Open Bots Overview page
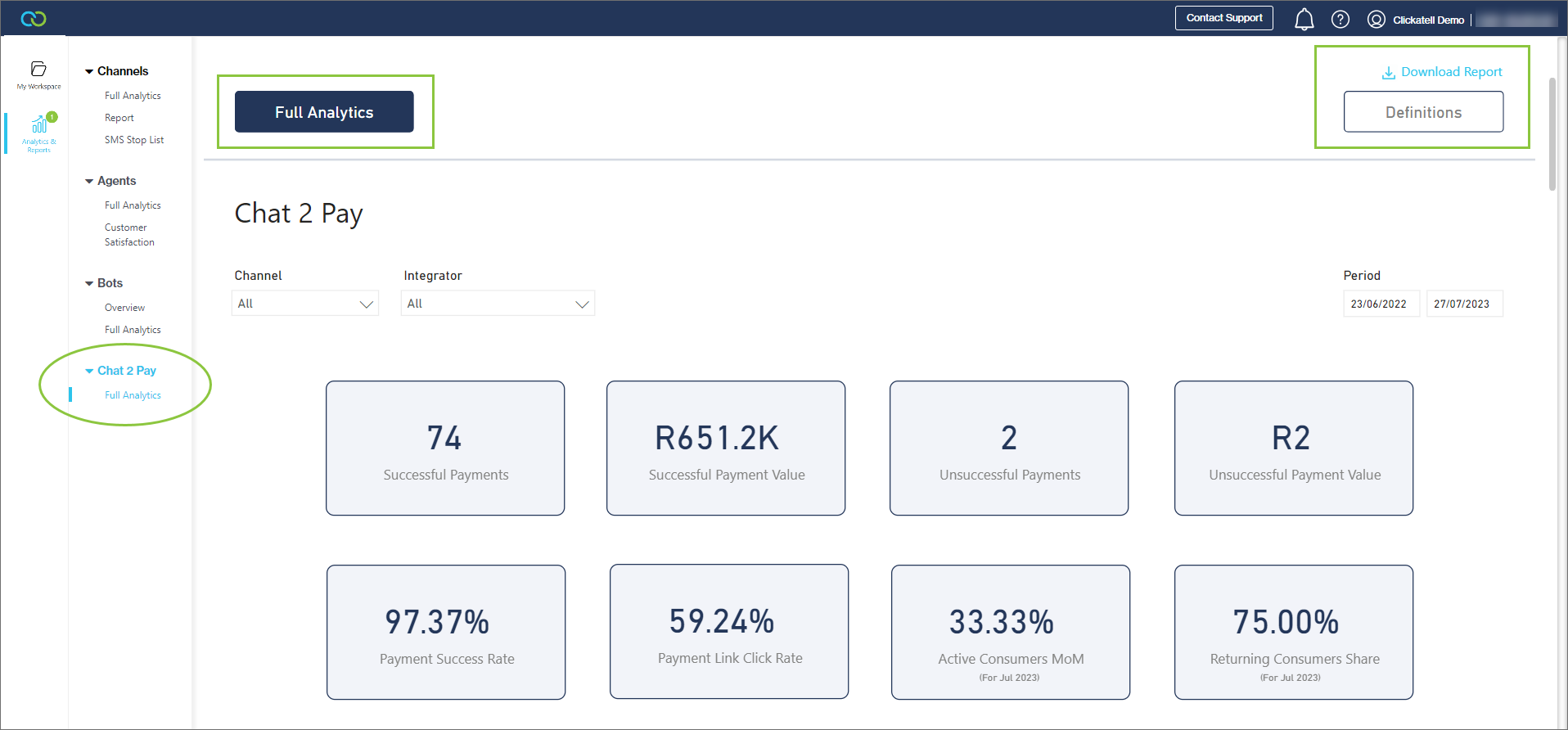1568x730 pixels. tap(124, 308)
